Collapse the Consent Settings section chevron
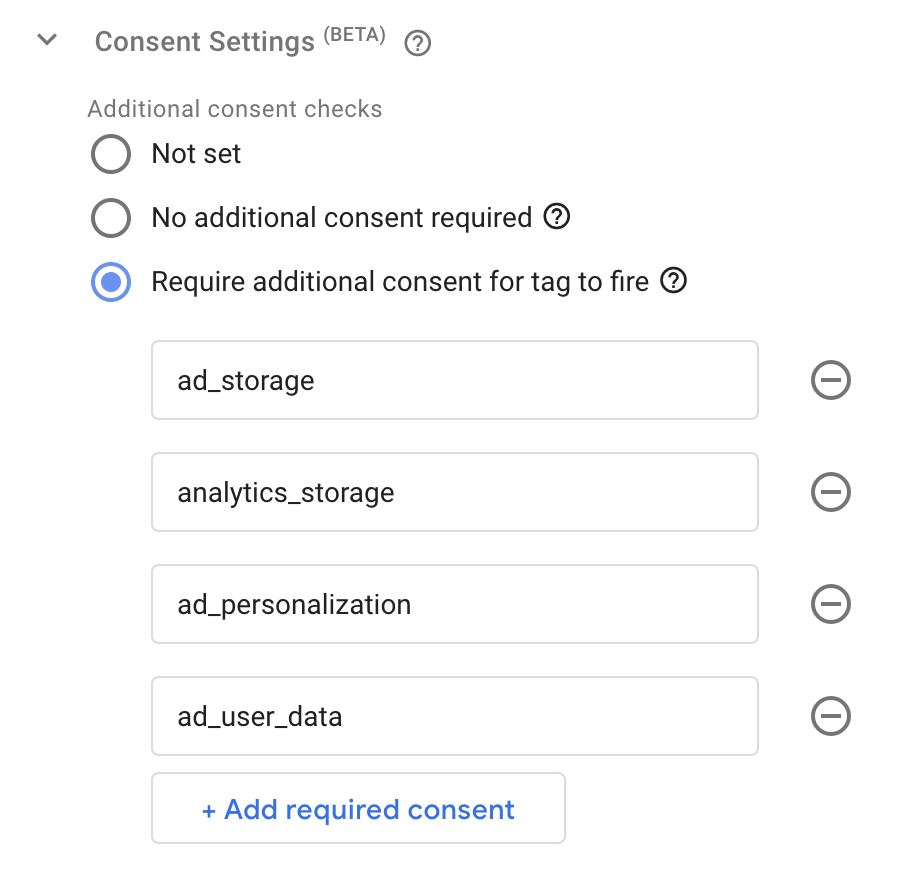Image resolution: width=914 pixels, height=874 pixels. tap(47, 40)
